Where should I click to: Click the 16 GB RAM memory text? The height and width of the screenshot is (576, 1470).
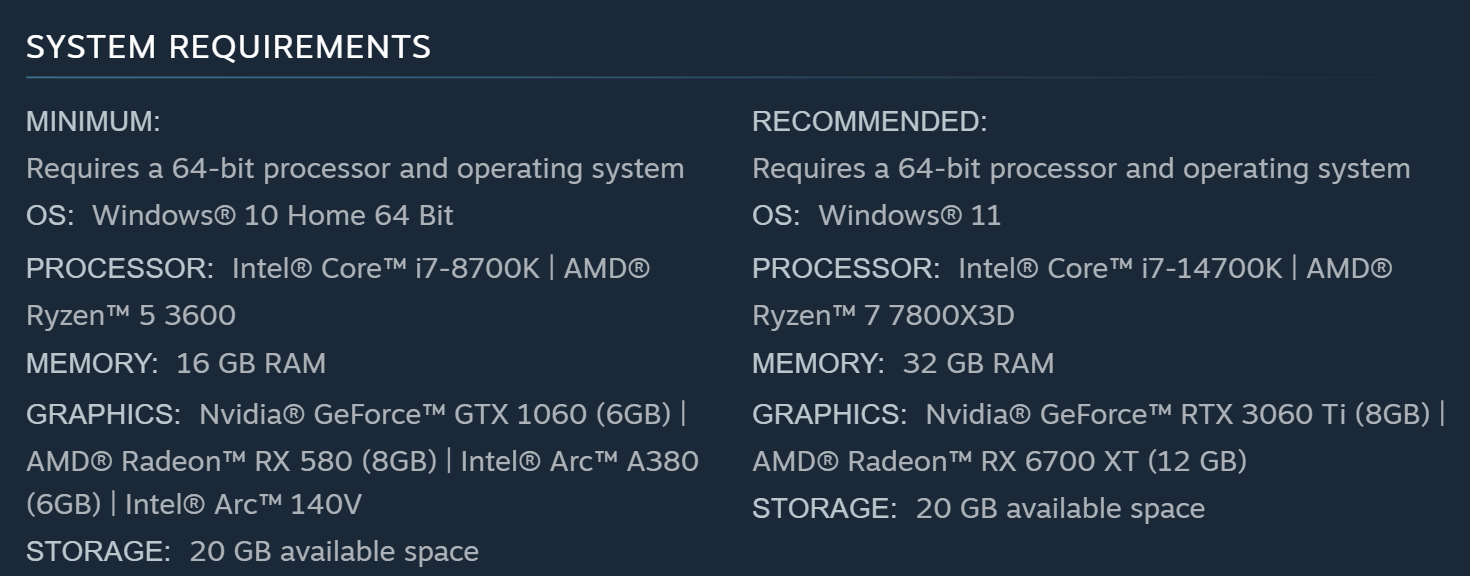pyautogui.click(x=250, y=363)
